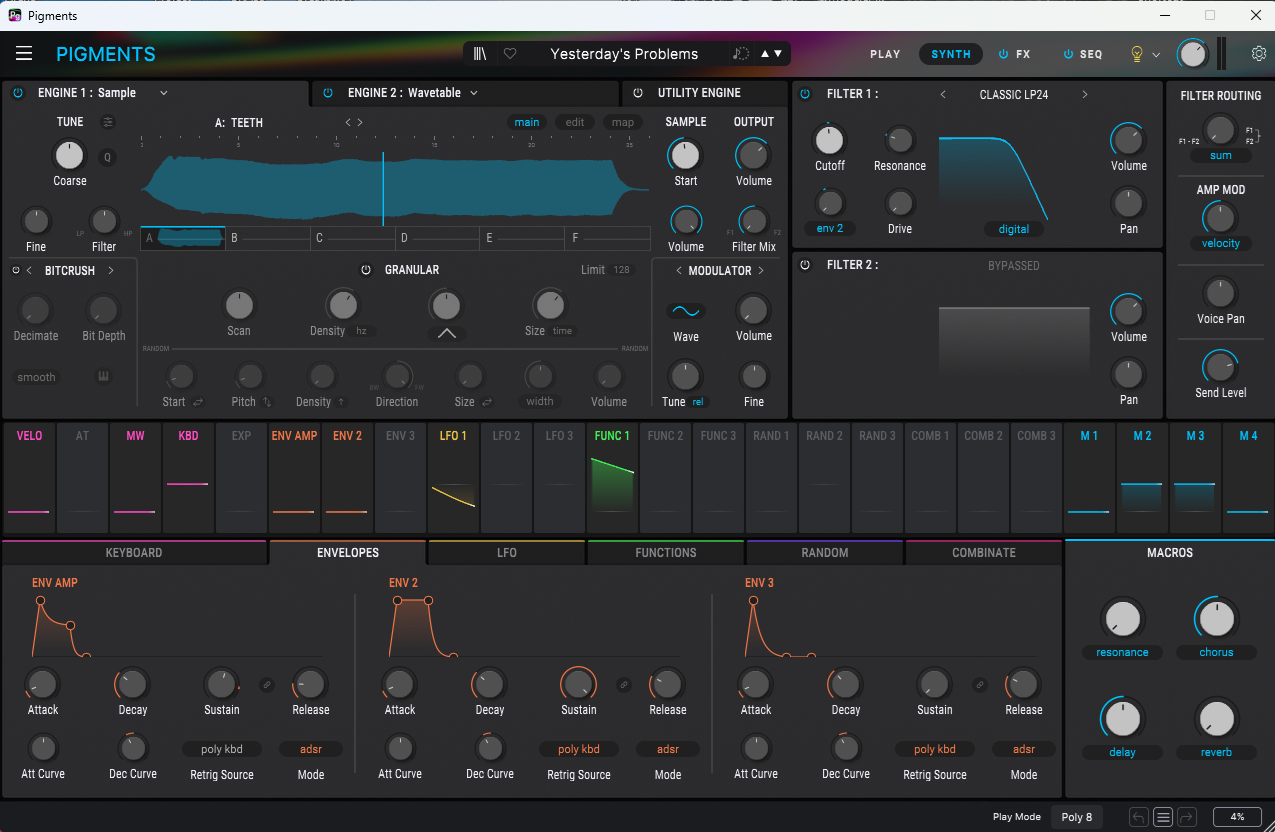Image resolution: width=1275 pixels, height=832 pixels.
Task: Toggle the SEQ power button
Action: point(1068,54)
